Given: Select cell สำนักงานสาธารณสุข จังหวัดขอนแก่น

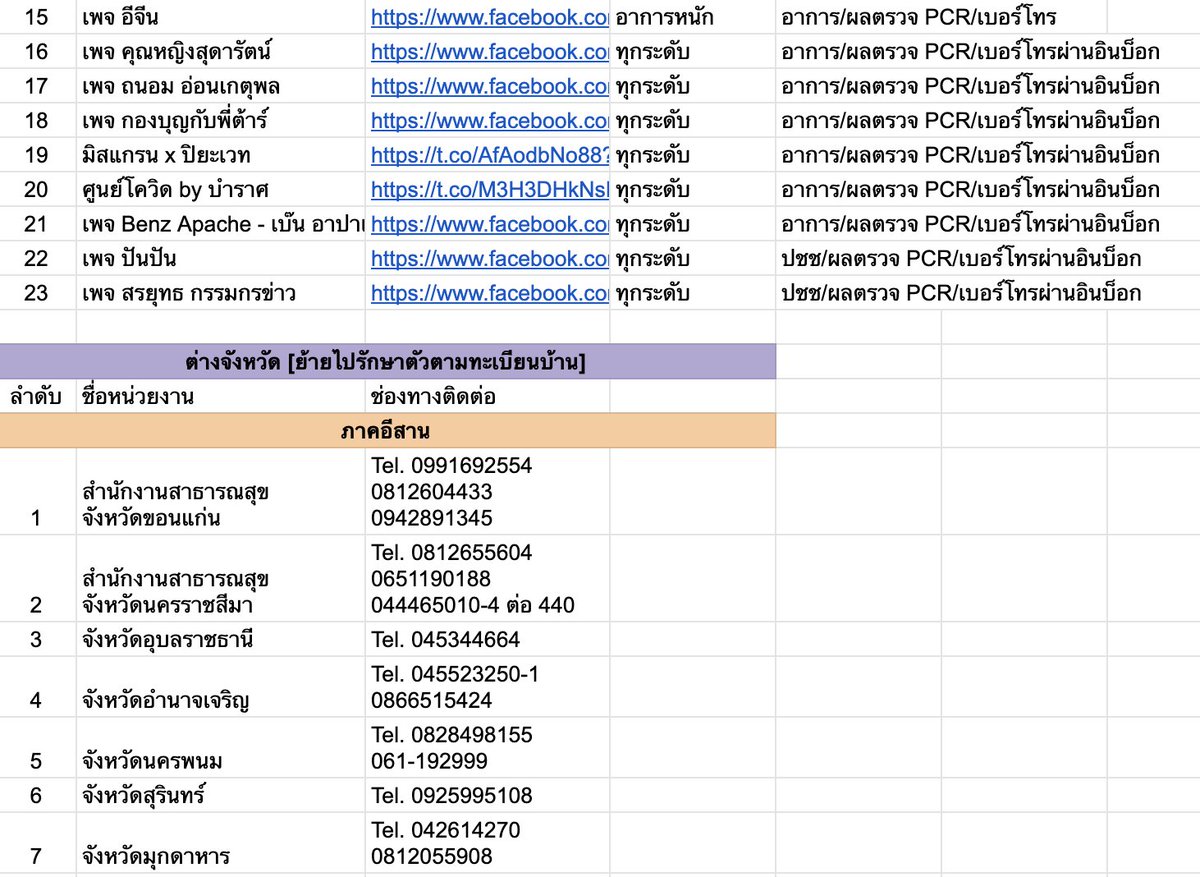Looking at the screenshot, I should click(221, 492).
